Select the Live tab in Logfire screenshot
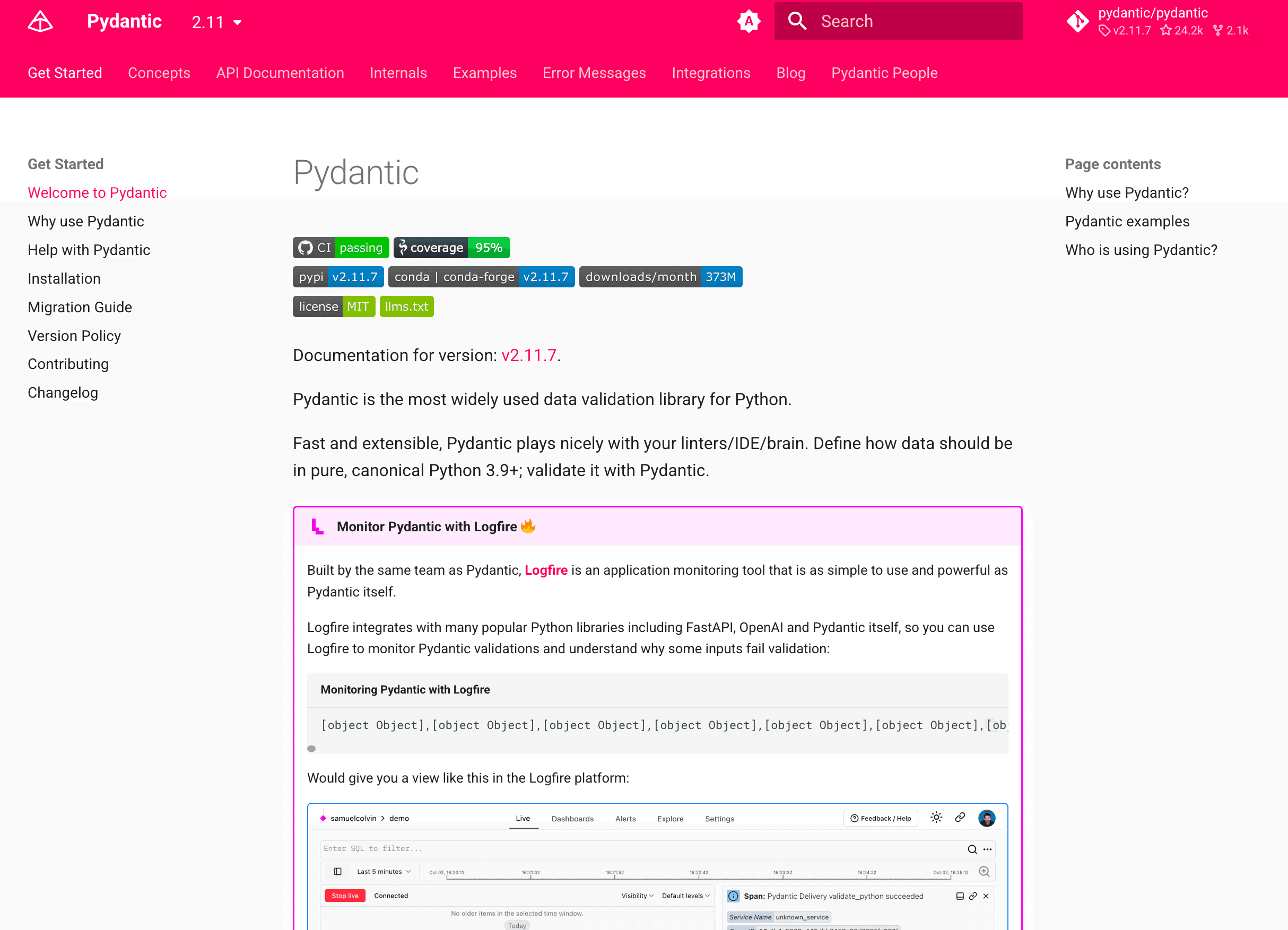This screenshot has width=1288, height=930. [x=523, y=818]
